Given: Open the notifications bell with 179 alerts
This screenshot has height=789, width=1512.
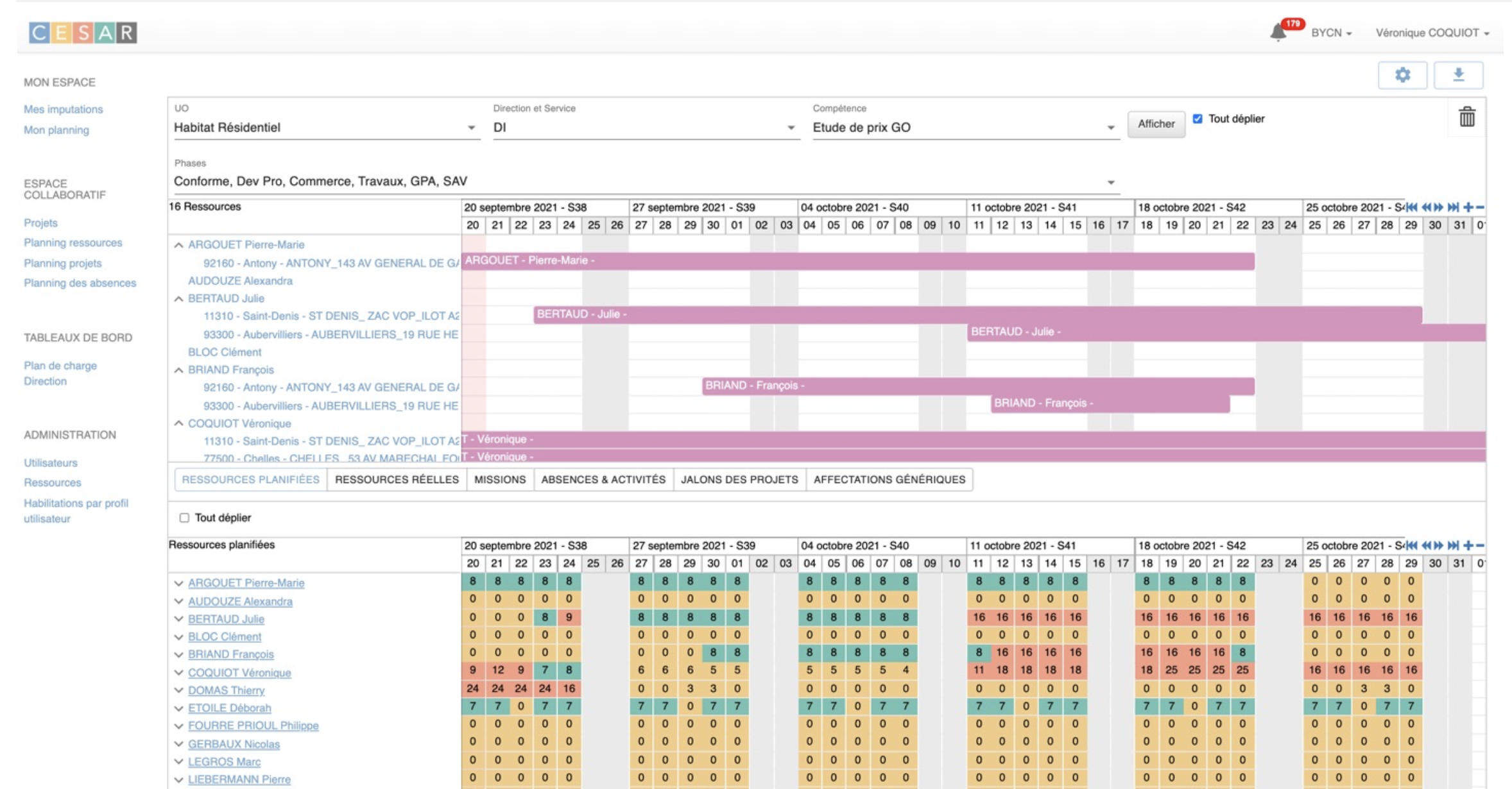Looking at the screenshot, I should pyautogui.click(x=1278, y=32).
